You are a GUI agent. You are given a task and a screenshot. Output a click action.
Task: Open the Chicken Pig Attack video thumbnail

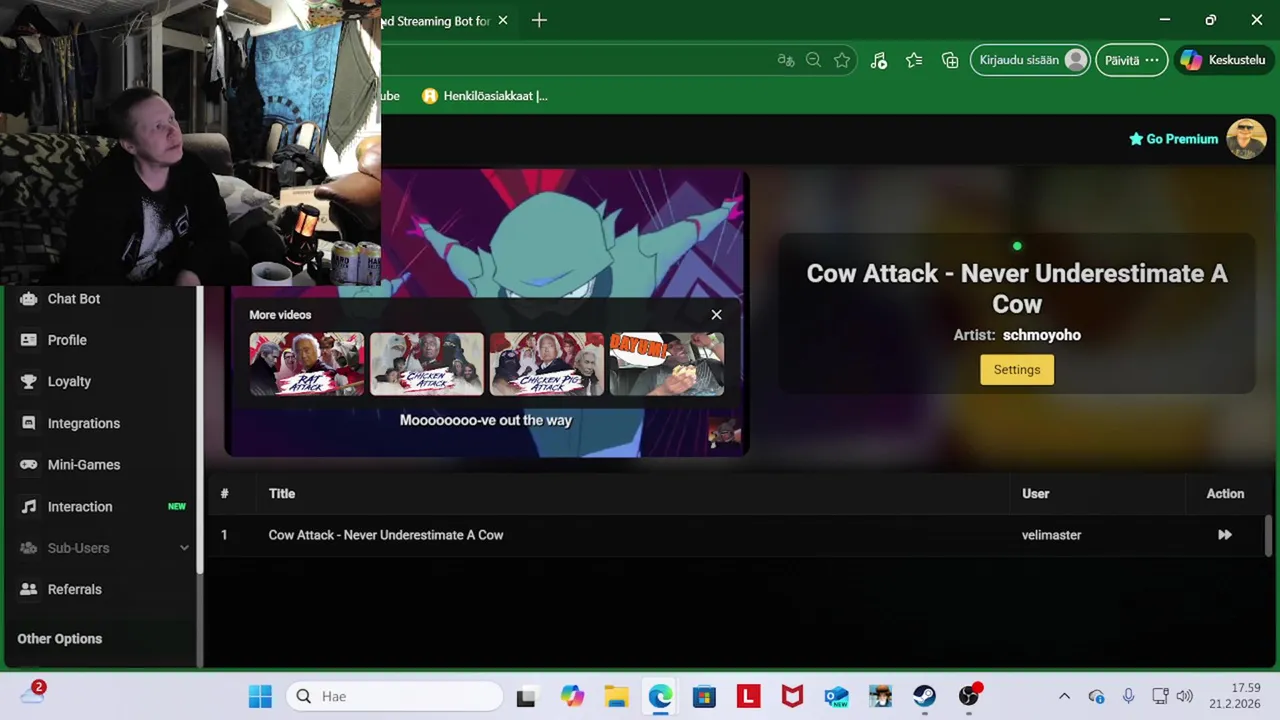click(x=547, y=364)
